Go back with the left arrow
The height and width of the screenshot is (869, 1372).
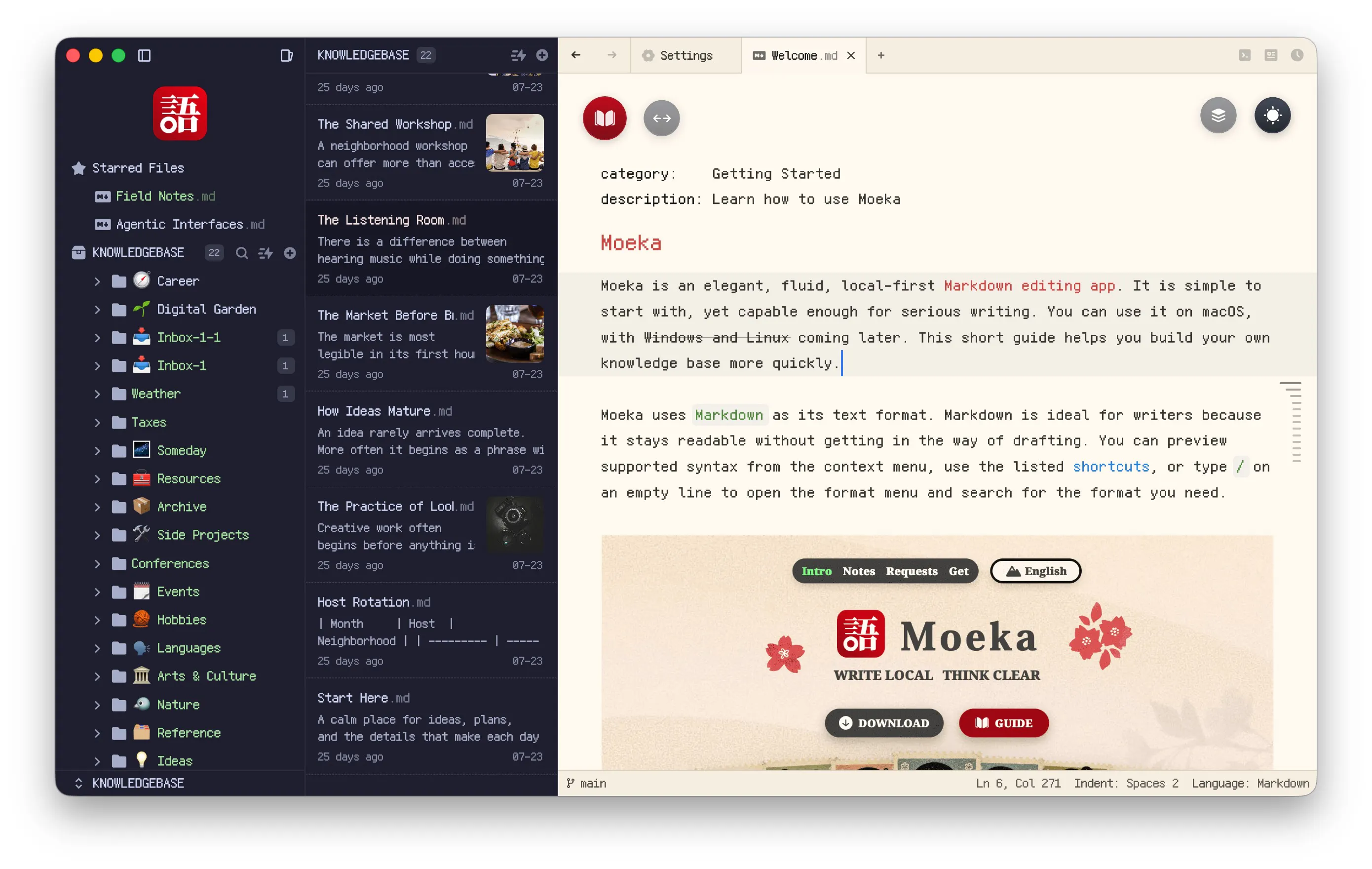pyautogui.click(x=576, y=55)
